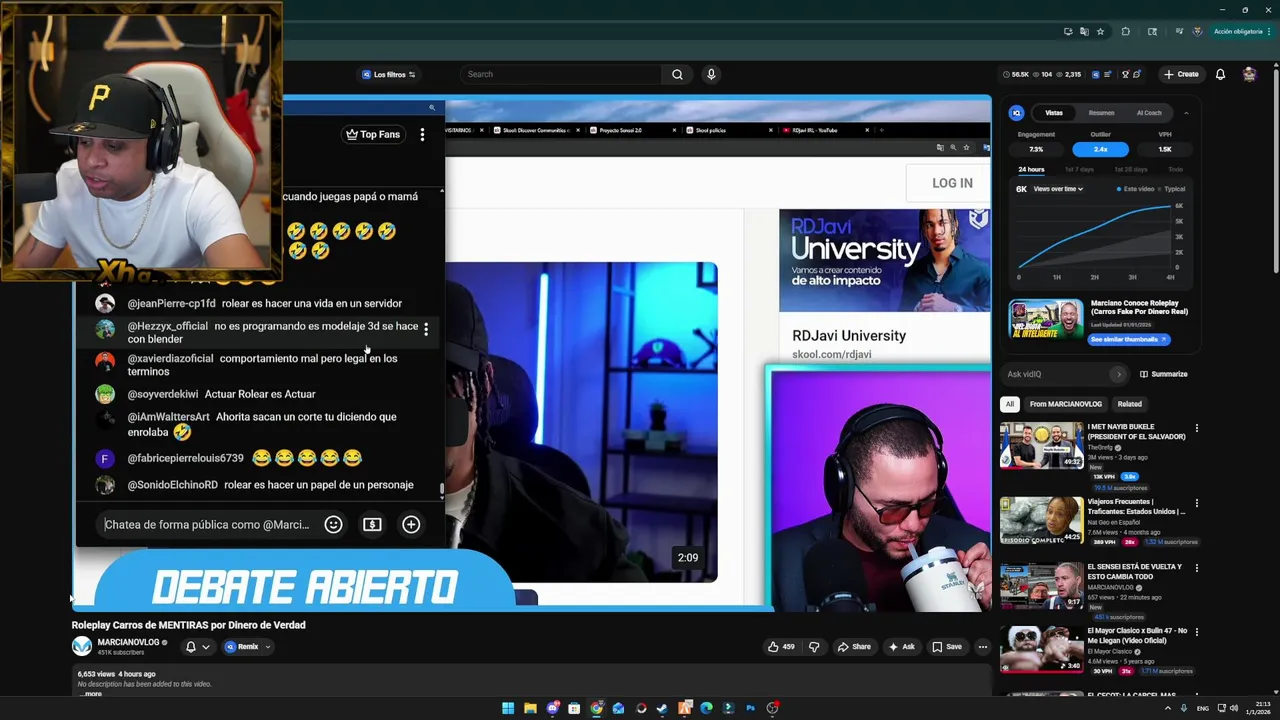The image size is (1280, 720).
Task: Click the chat message input box
Action: pos(207,524)
